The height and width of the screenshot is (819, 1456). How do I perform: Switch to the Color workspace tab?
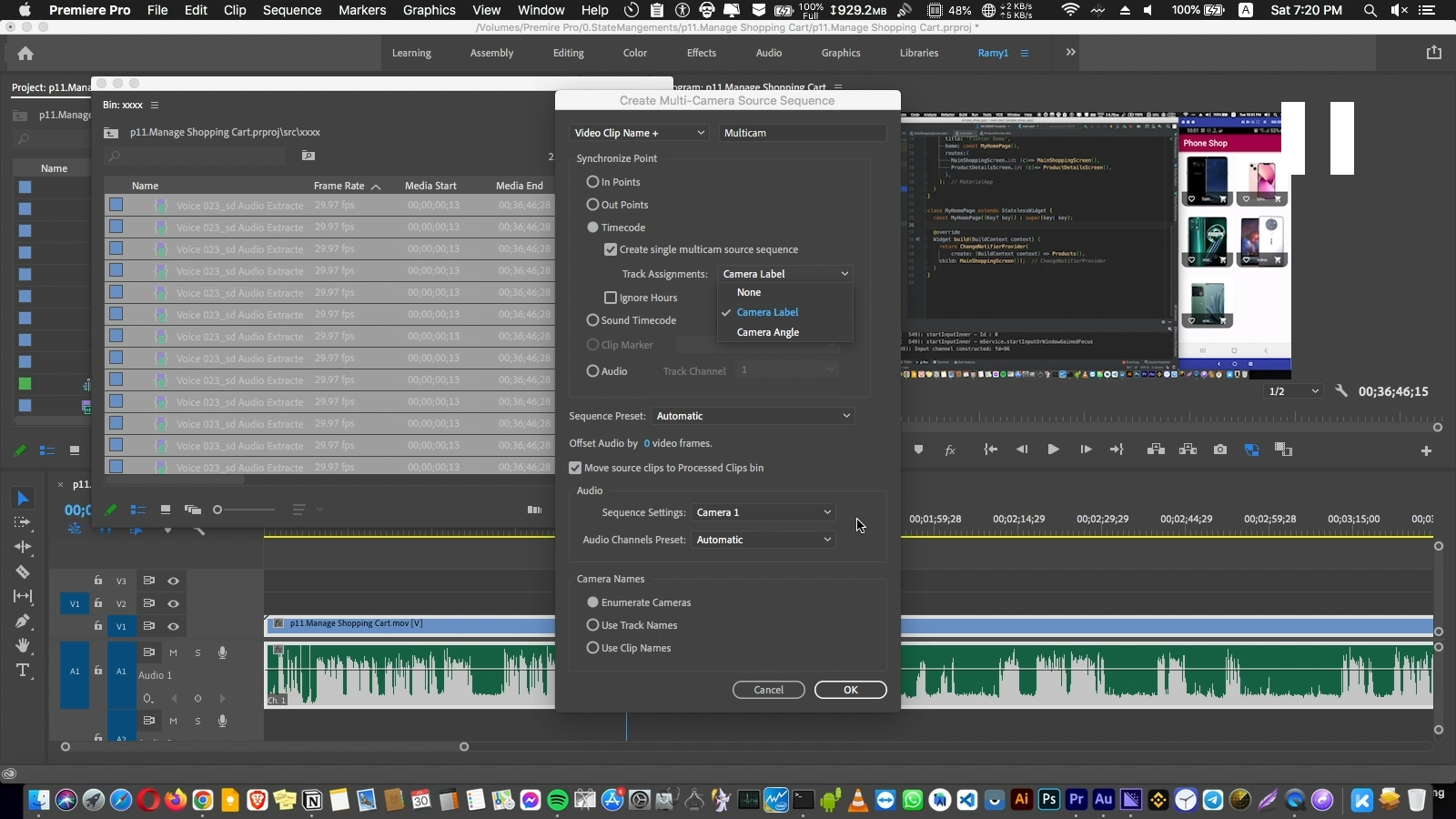635,53
